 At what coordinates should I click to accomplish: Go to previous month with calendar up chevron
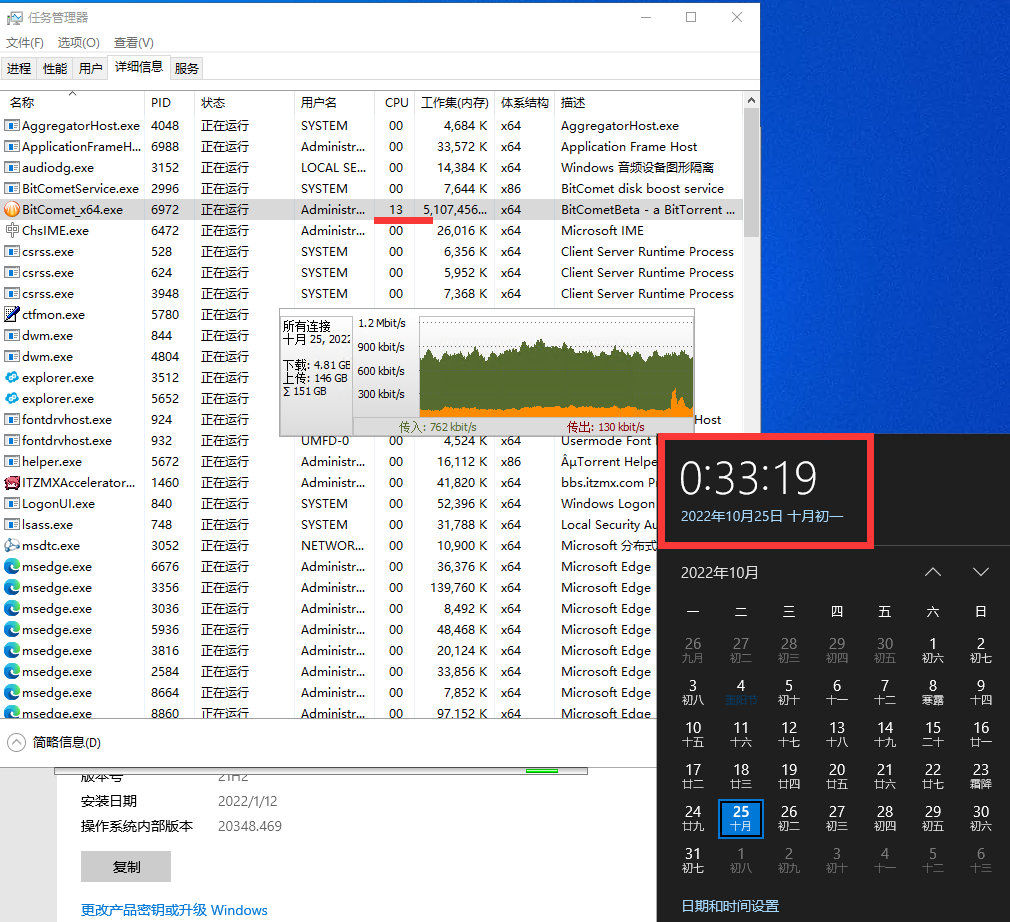(x=933, y=572)
